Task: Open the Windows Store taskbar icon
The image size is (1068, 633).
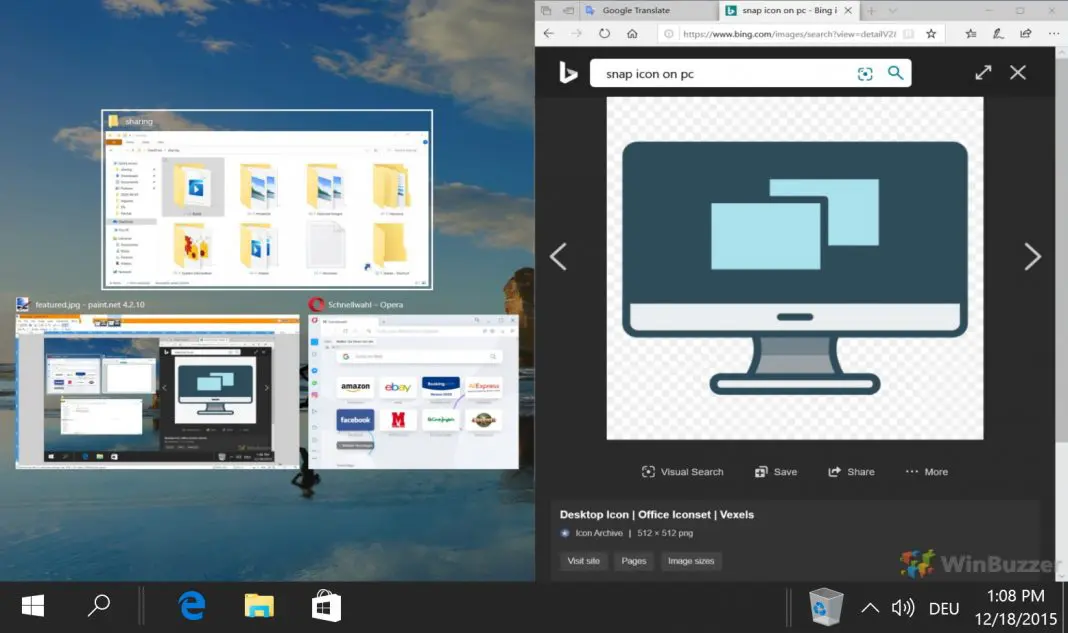Action: pos(326,606)
